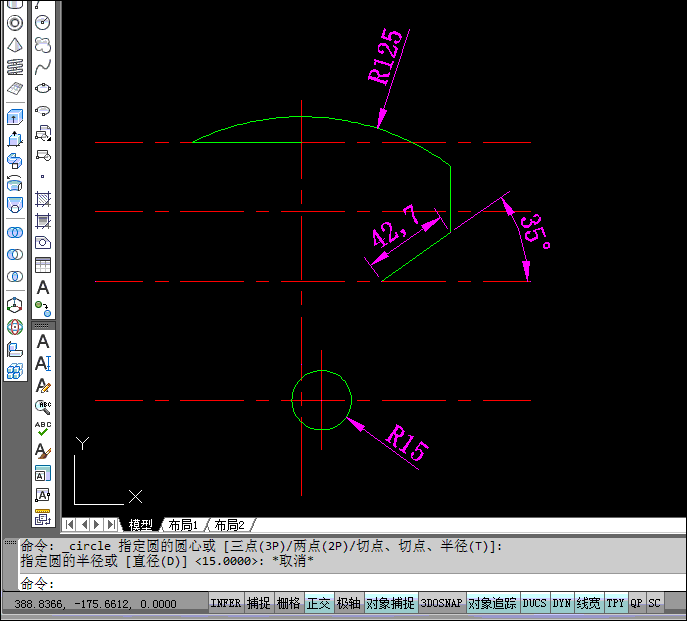Select the 3D Array tool

15,371
